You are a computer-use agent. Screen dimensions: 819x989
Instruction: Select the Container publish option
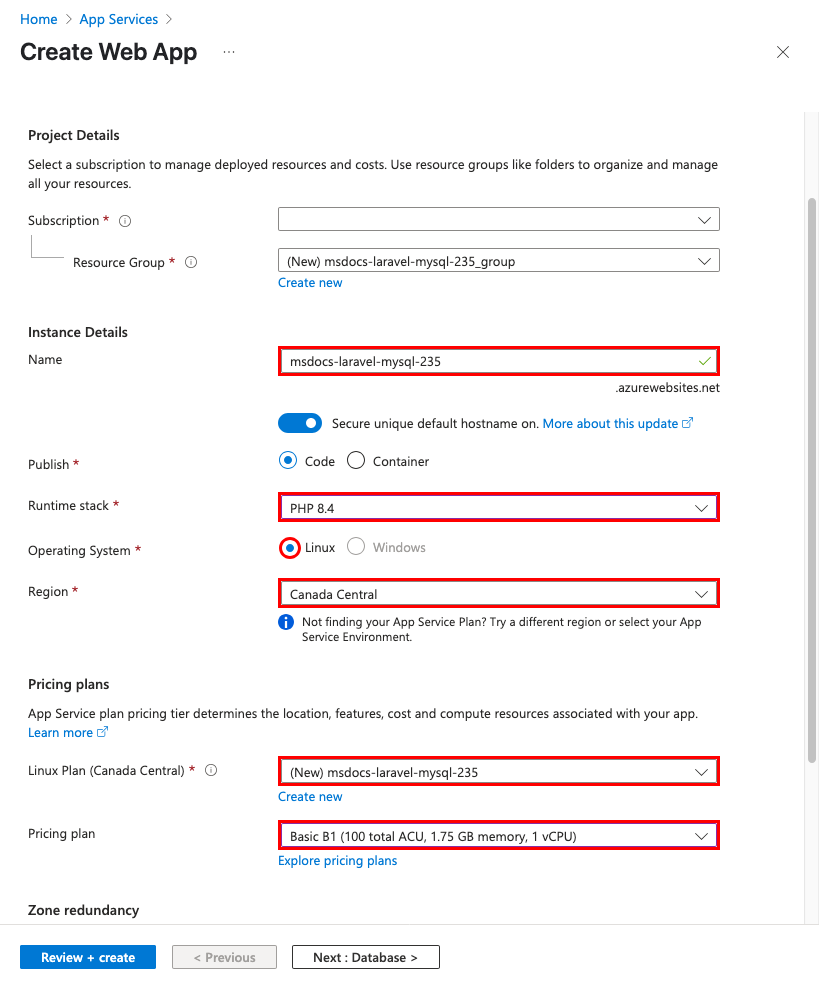pyautogui.click(x=355, y=460)
